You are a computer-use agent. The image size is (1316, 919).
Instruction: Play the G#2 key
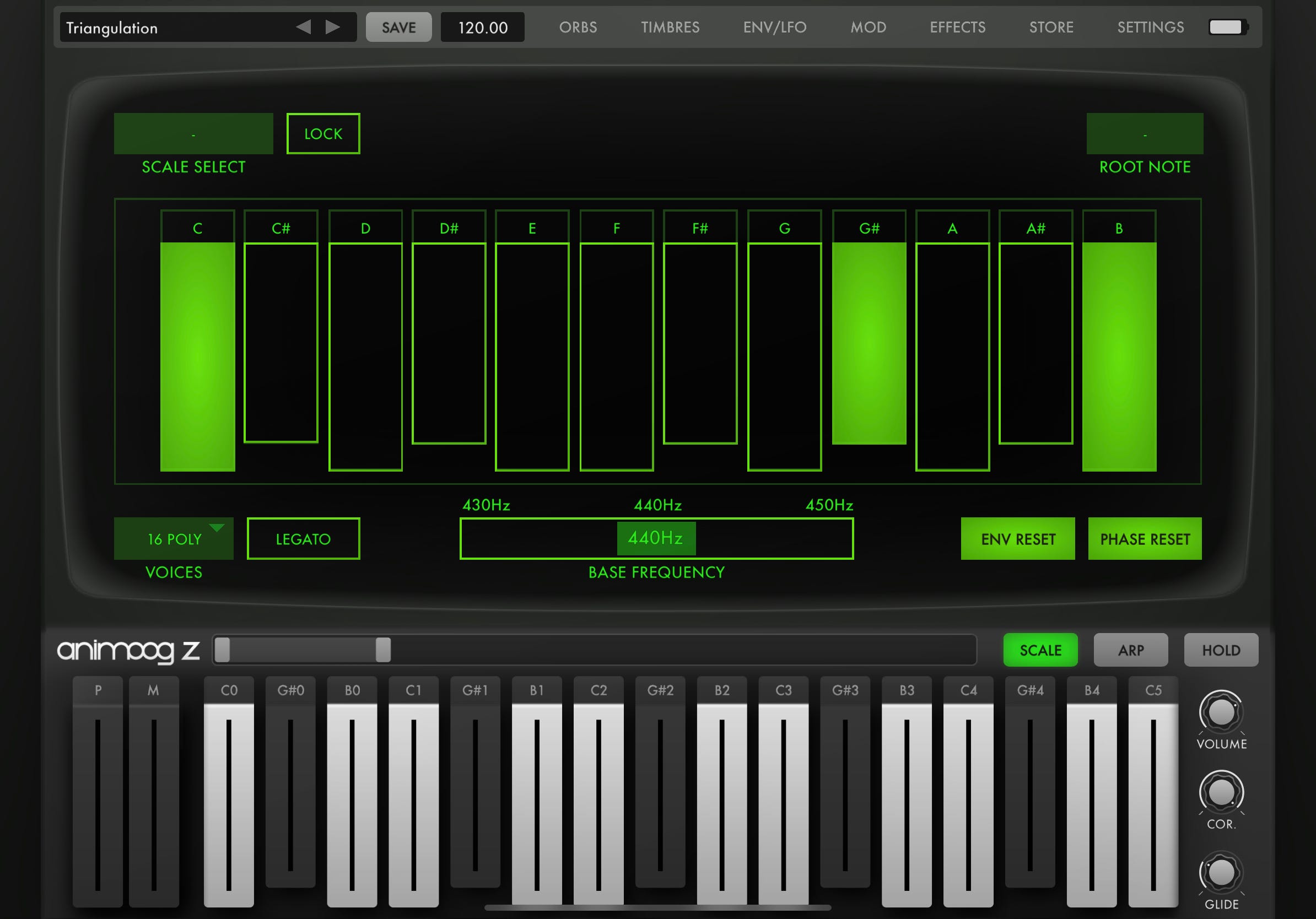[x=660, y=782]
